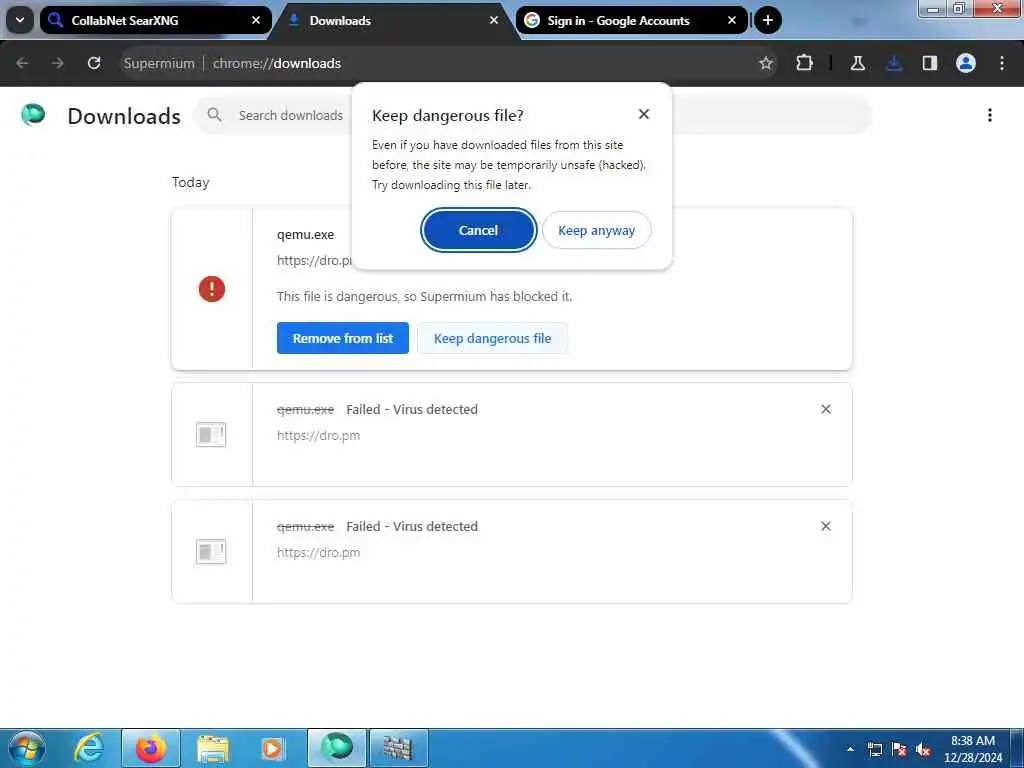
Task: Open Windows Explorer folder from taskbar
Action: 213,748
